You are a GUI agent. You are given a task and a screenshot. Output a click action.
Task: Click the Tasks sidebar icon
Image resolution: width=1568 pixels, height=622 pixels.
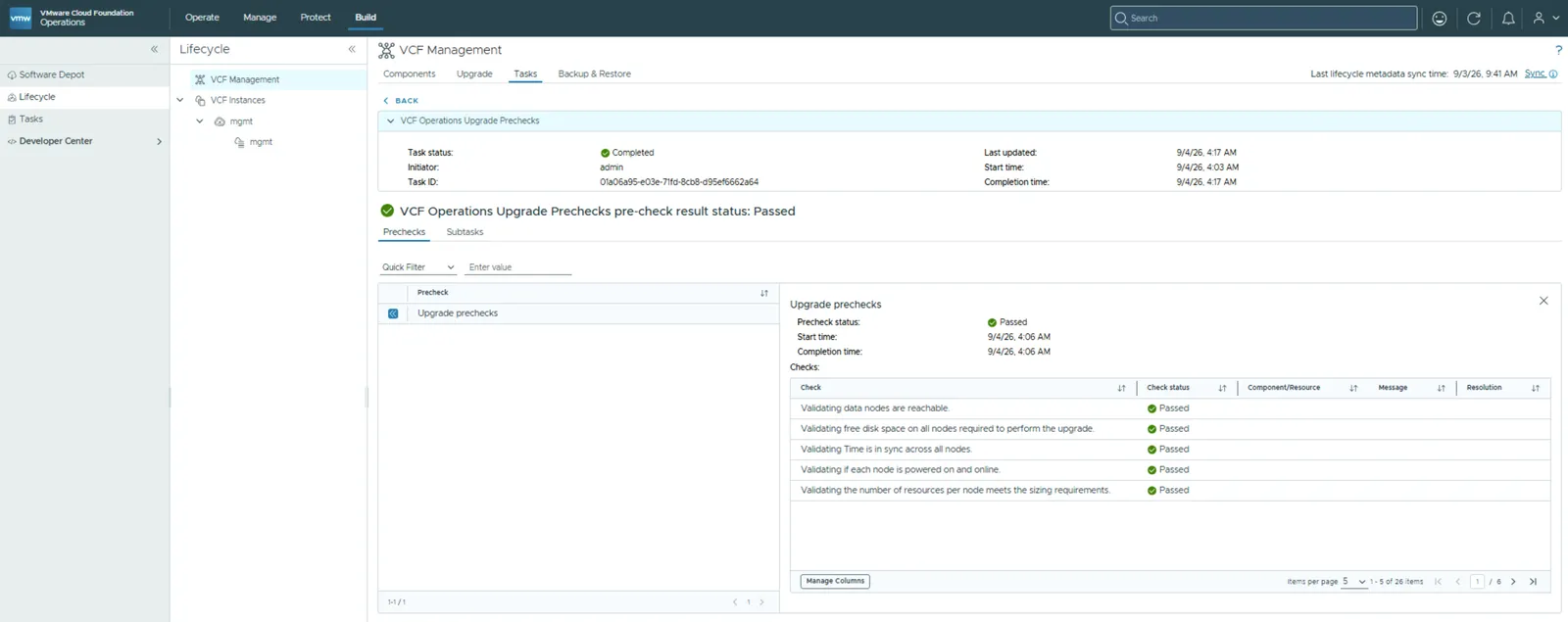point(12,120)
